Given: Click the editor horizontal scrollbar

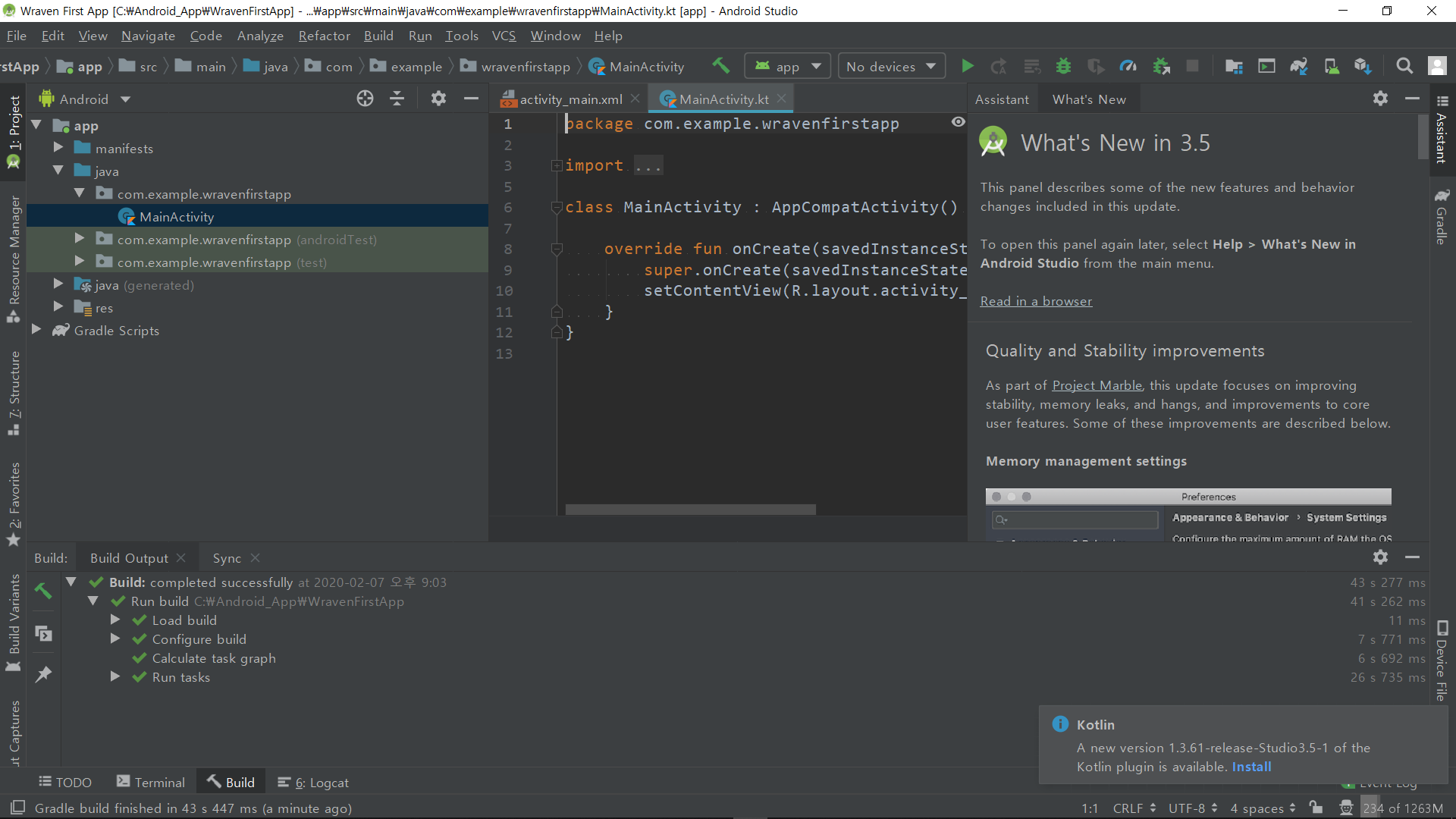Looking at the screenshot, I should coord(690,510).
